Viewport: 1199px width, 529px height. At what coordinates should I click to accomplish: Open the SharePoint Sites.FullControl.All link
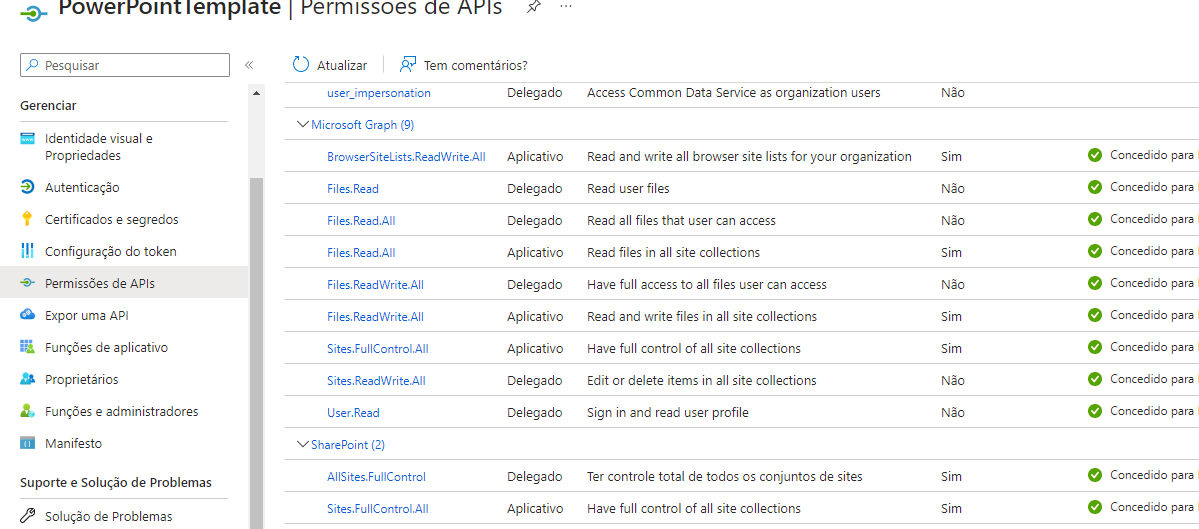click(378, 509)
